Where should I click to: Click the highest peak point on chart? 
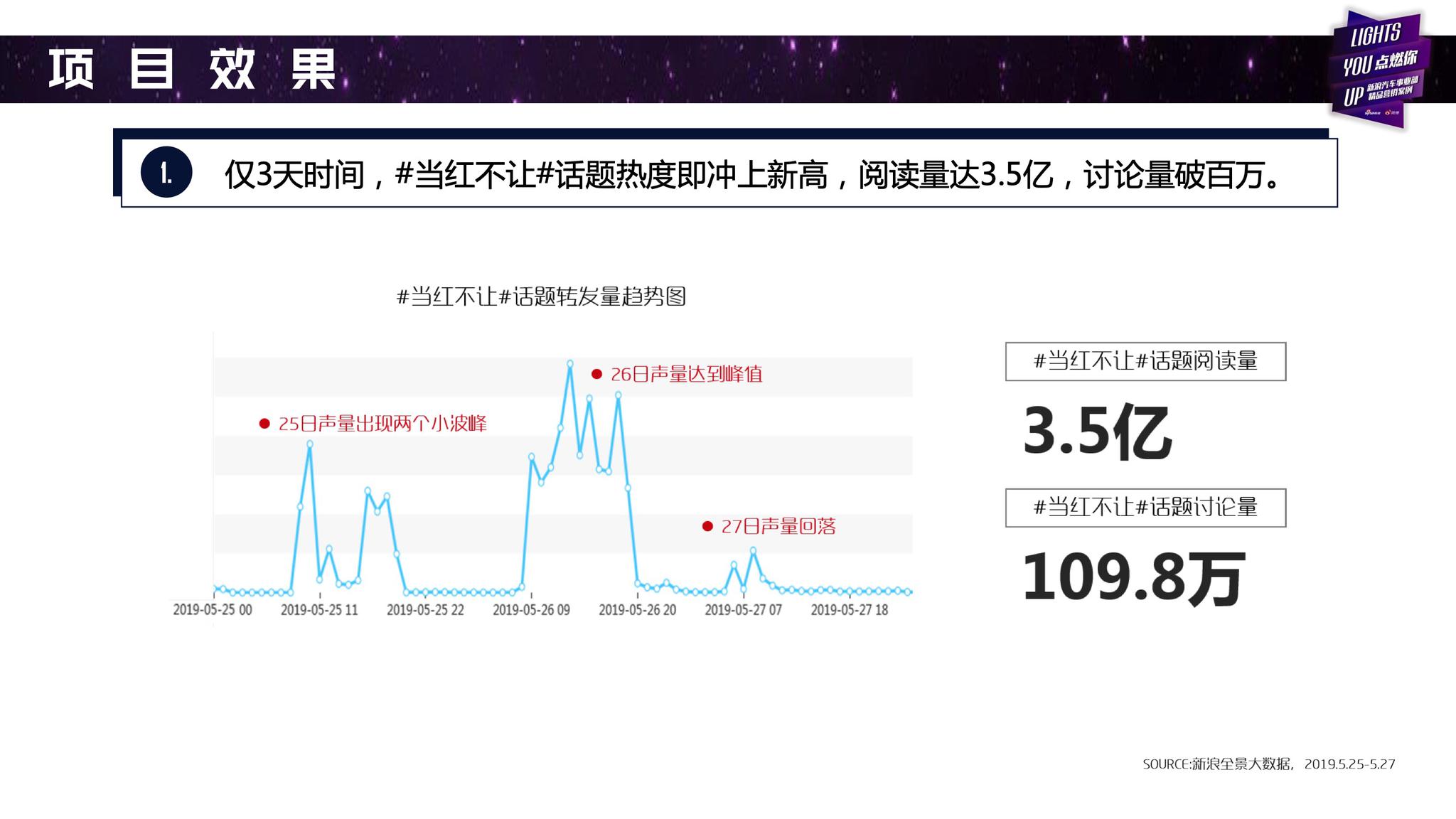coord(570,363)
